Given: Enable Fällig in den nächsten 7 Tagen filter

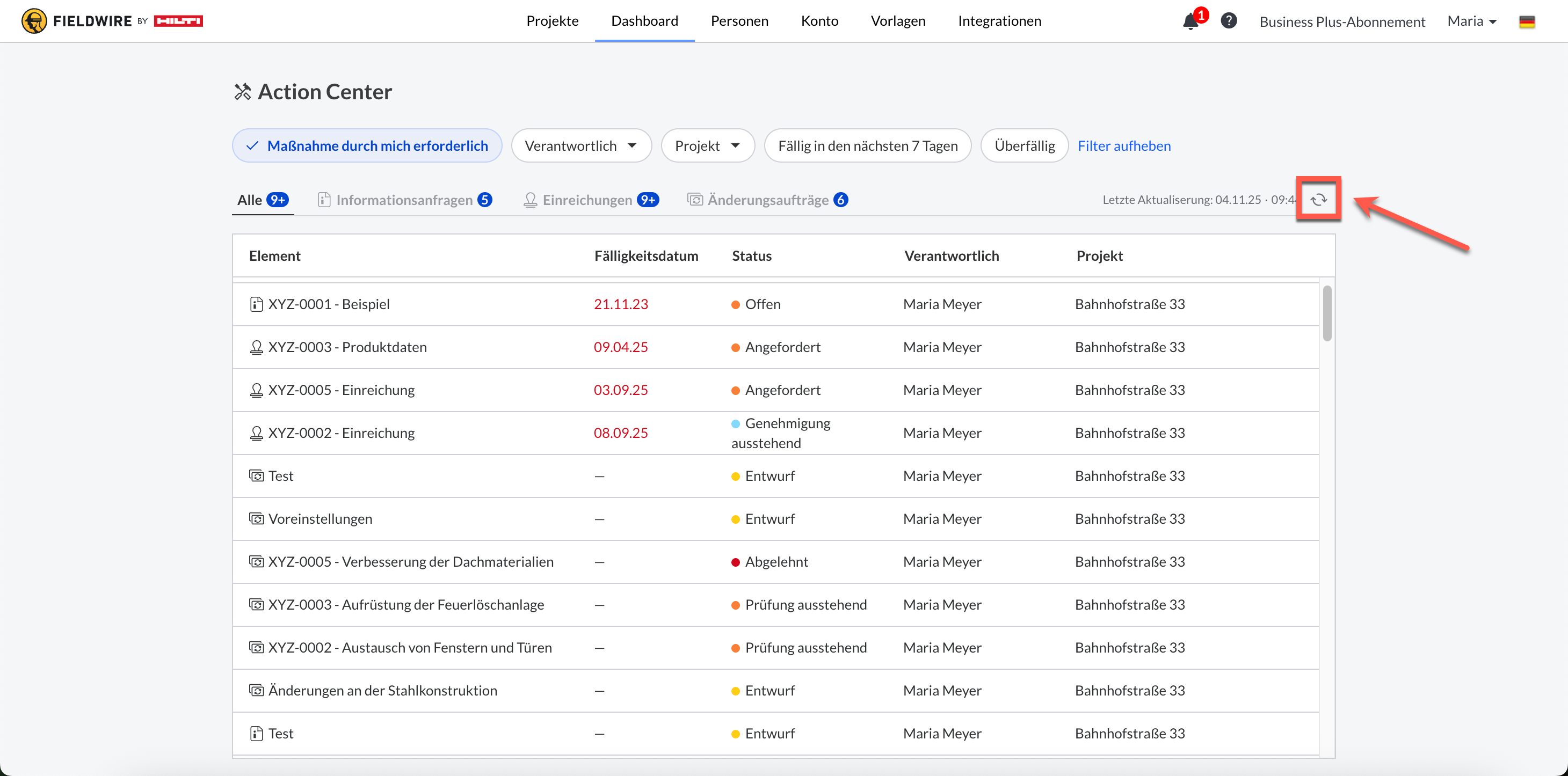Looking at the screenshot, I should click(x=867, y=146).
